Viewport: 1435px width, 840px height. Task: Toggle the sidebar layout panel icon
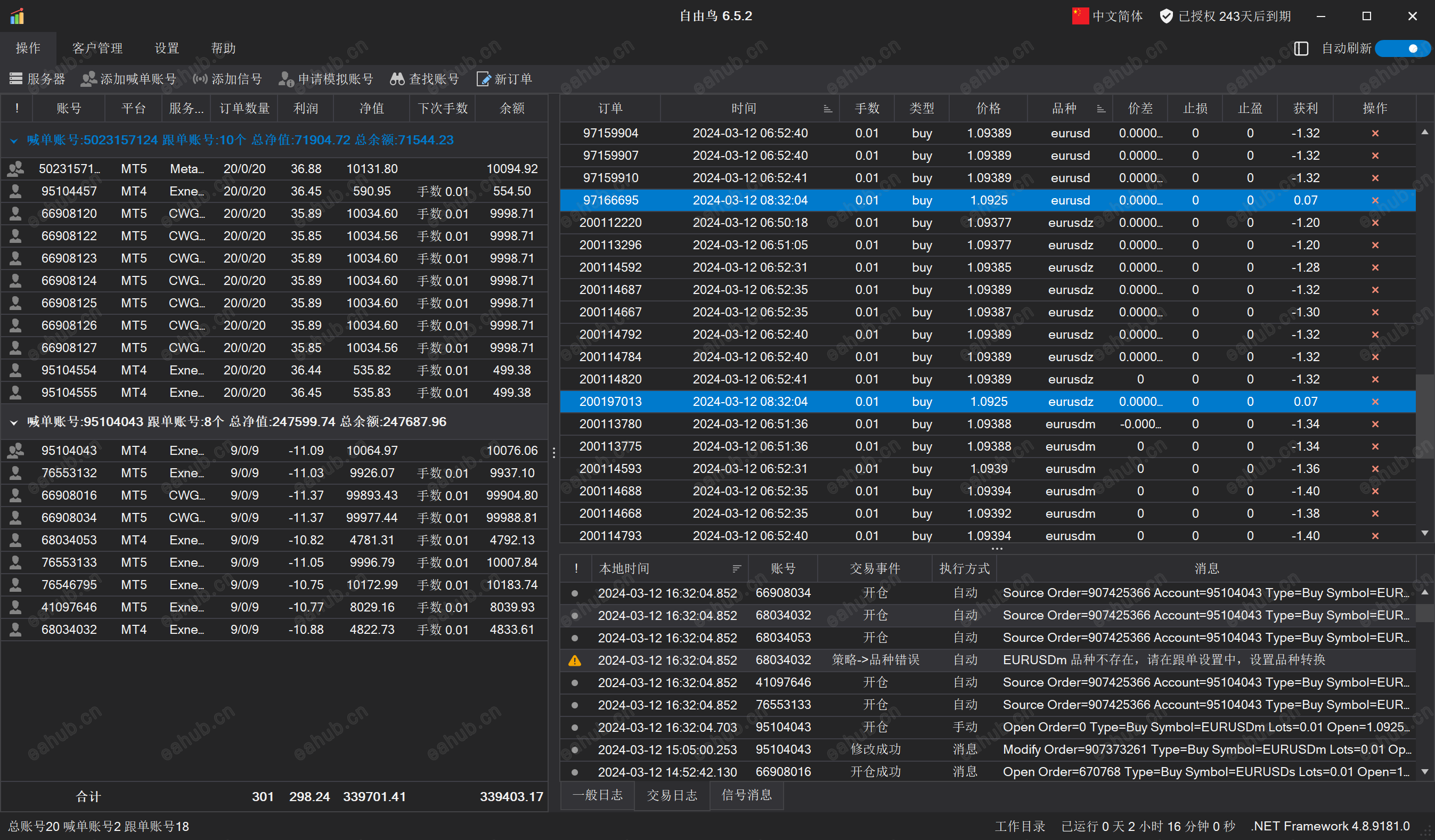pyautogui.click(x=1301, y=48)
